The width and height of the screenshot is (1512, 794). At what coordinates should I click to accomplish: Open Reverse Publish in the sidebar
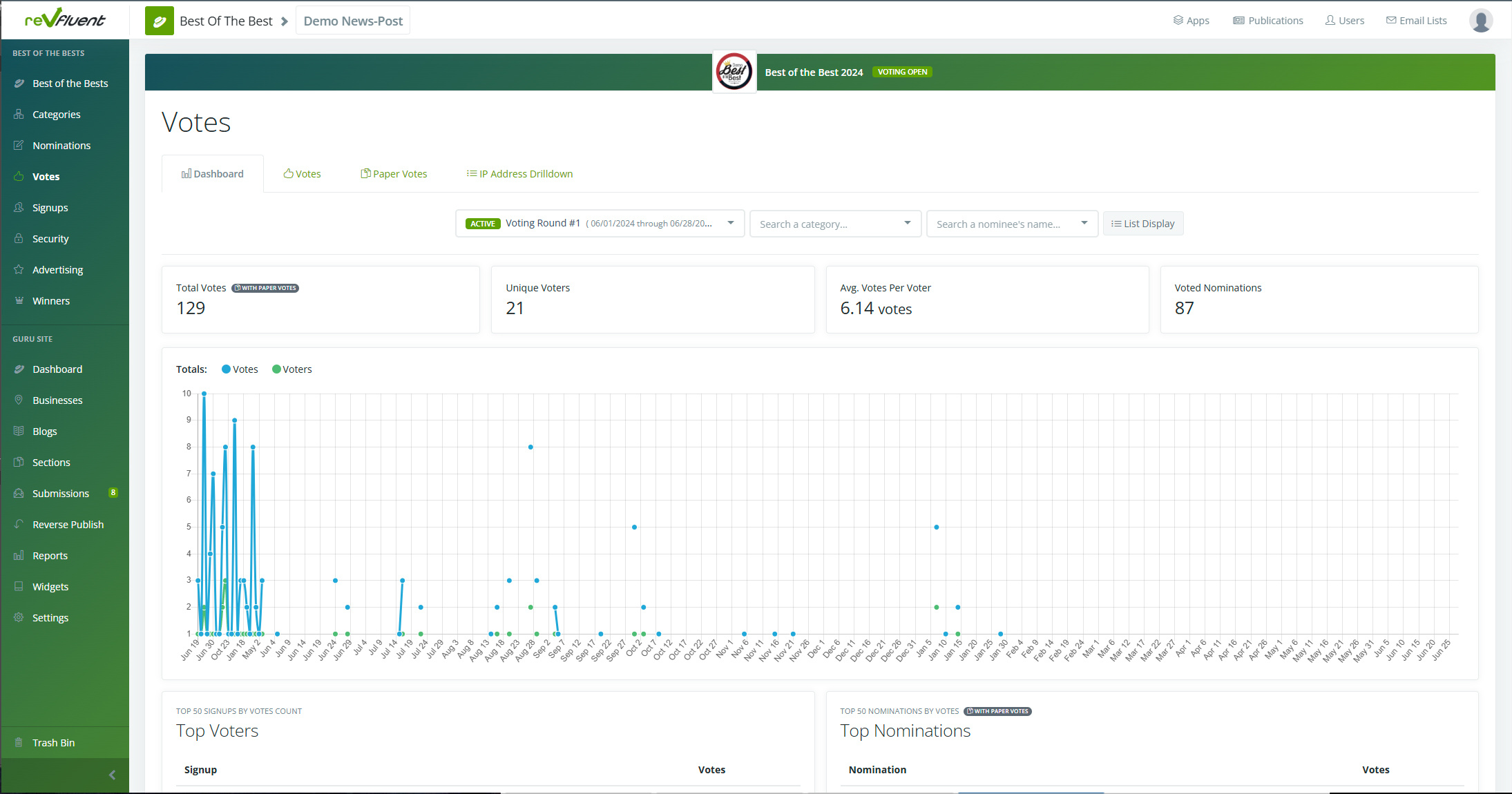[68, 525]
